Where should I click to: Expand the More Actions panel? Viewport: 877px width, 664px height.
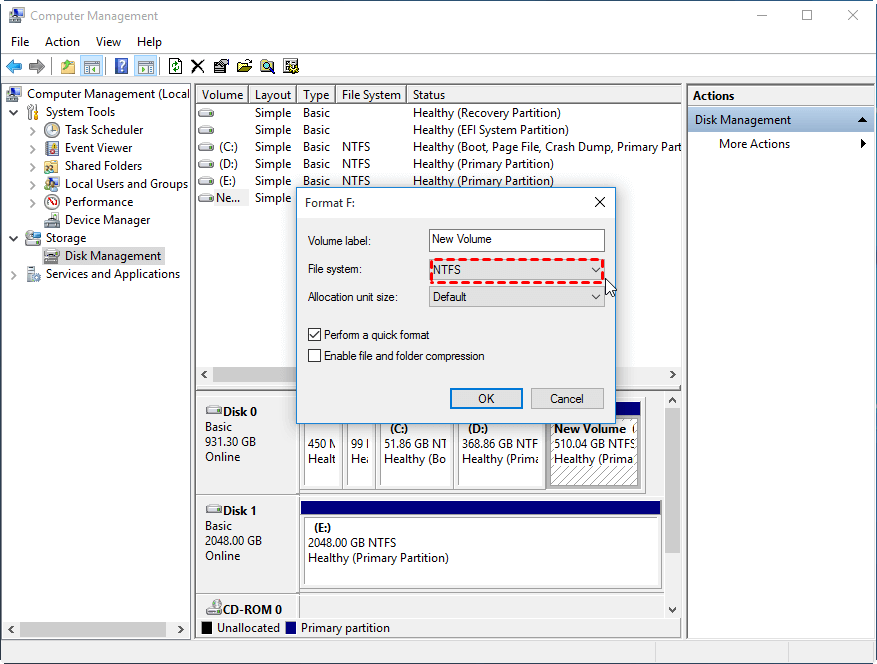point(865,143)
